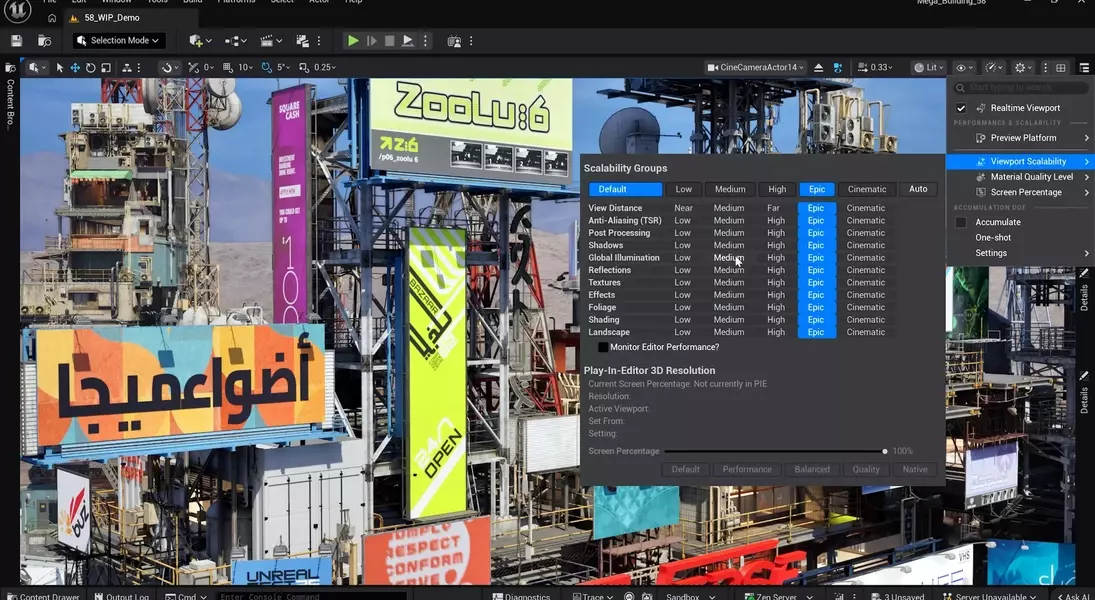The image size is (1095, 600).
Task: Click the eject playback button
Action: (408, 41)
